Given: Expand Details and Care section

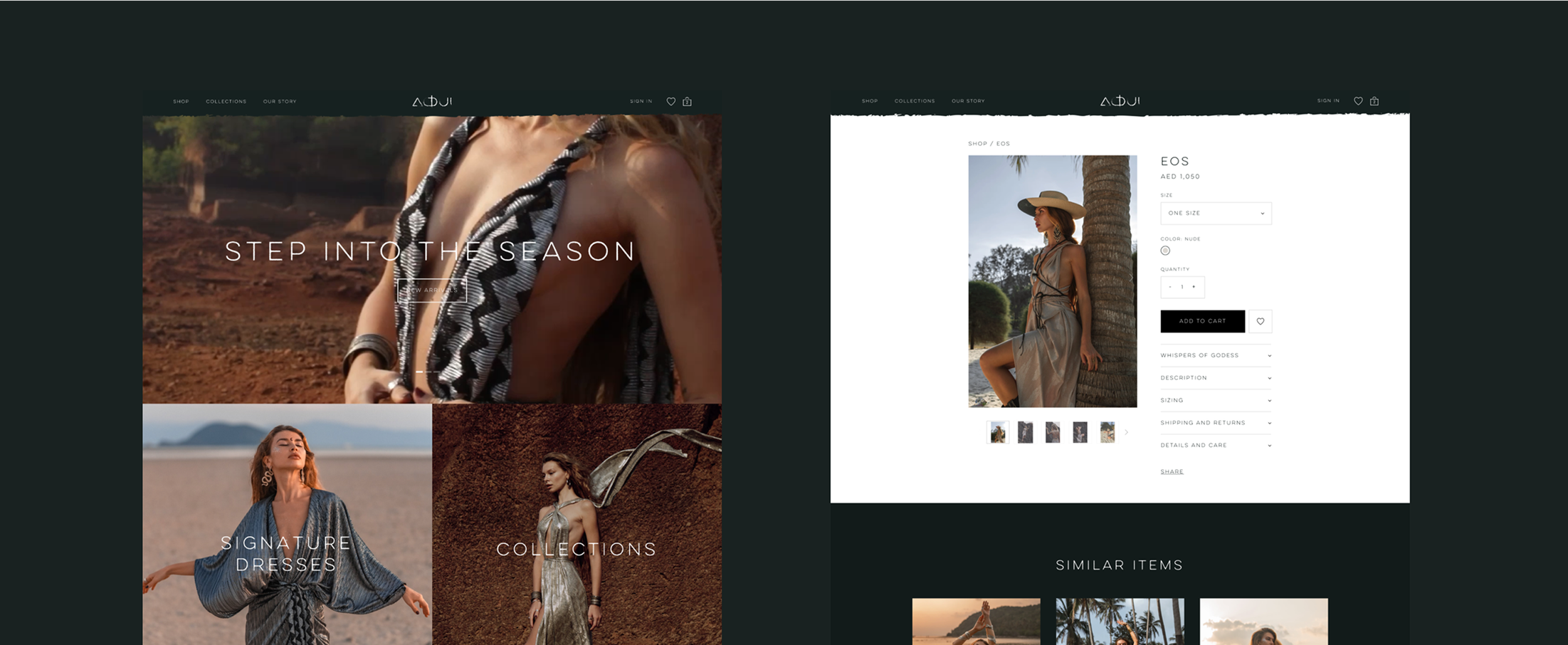Looking at the screenshot, I should pyautogui.click(x=1216, y=445).
